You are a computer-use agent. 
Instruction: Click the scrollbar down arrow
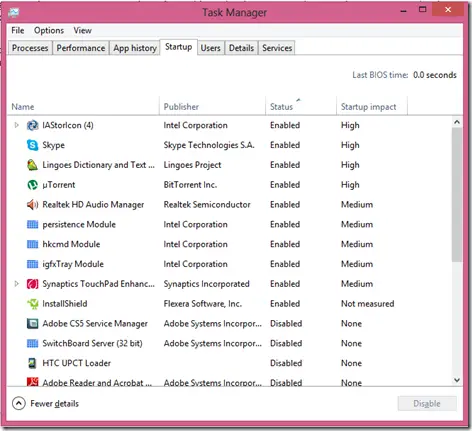(x=457, y=380)
